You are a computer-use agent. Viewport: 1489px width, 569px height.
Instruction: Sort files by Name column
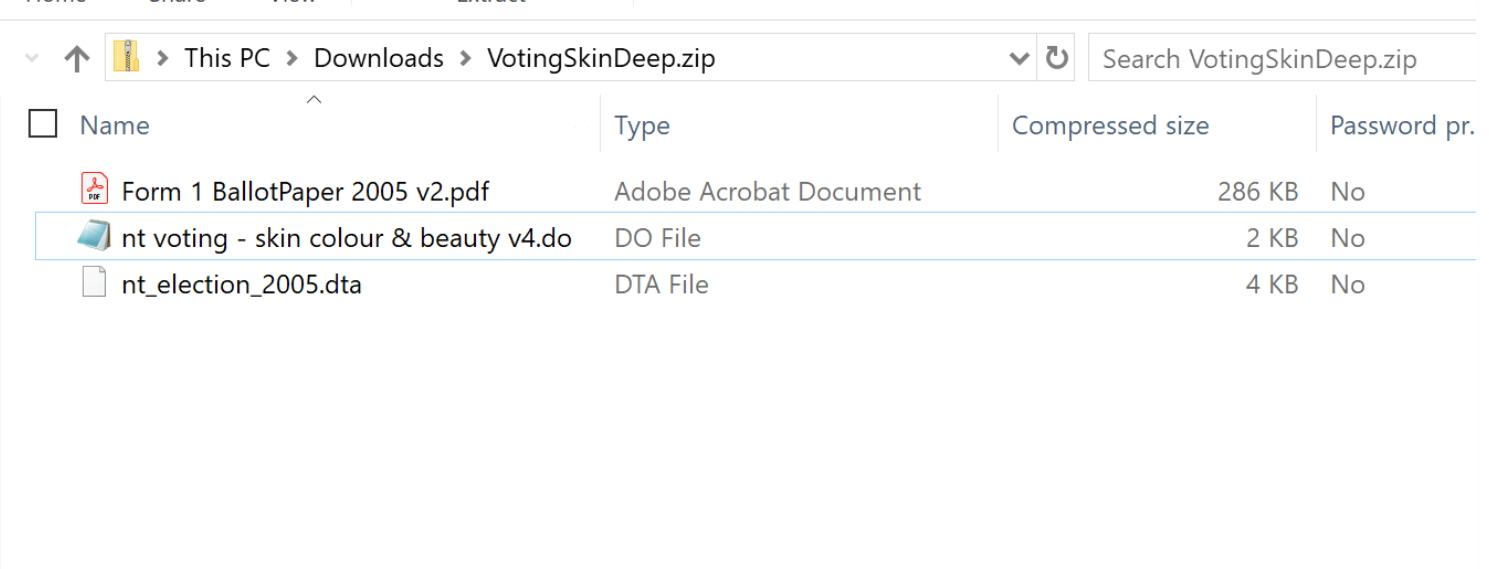(x=114, y=126)
